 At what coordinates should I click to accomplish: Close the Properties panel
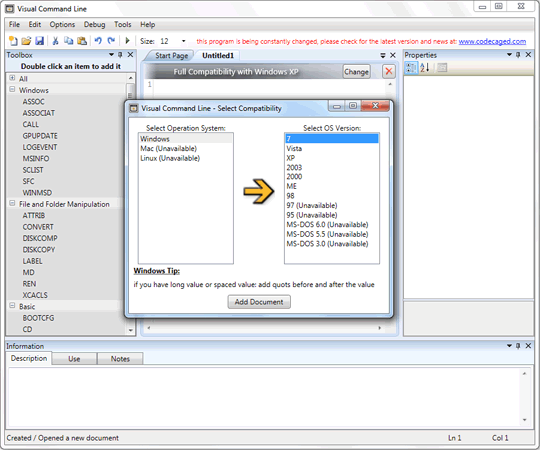(x=528, y=55)
